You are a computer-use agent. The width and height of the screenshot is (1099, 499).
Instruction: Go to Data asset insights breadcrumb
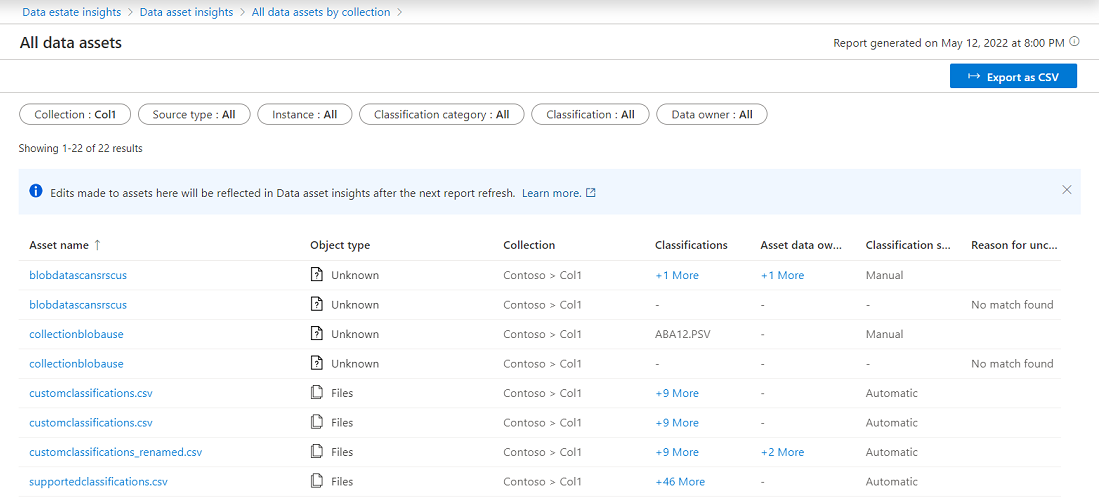[186, 12]
